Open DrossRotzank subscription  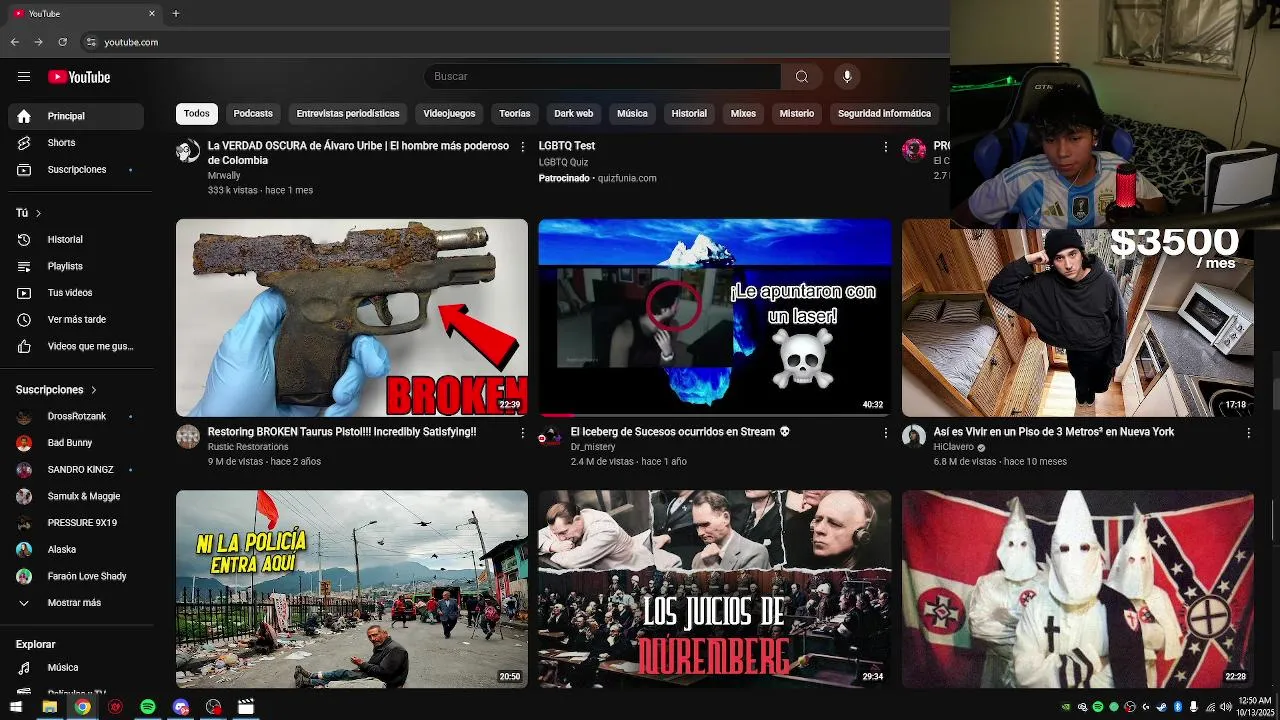tap(76, 416)
